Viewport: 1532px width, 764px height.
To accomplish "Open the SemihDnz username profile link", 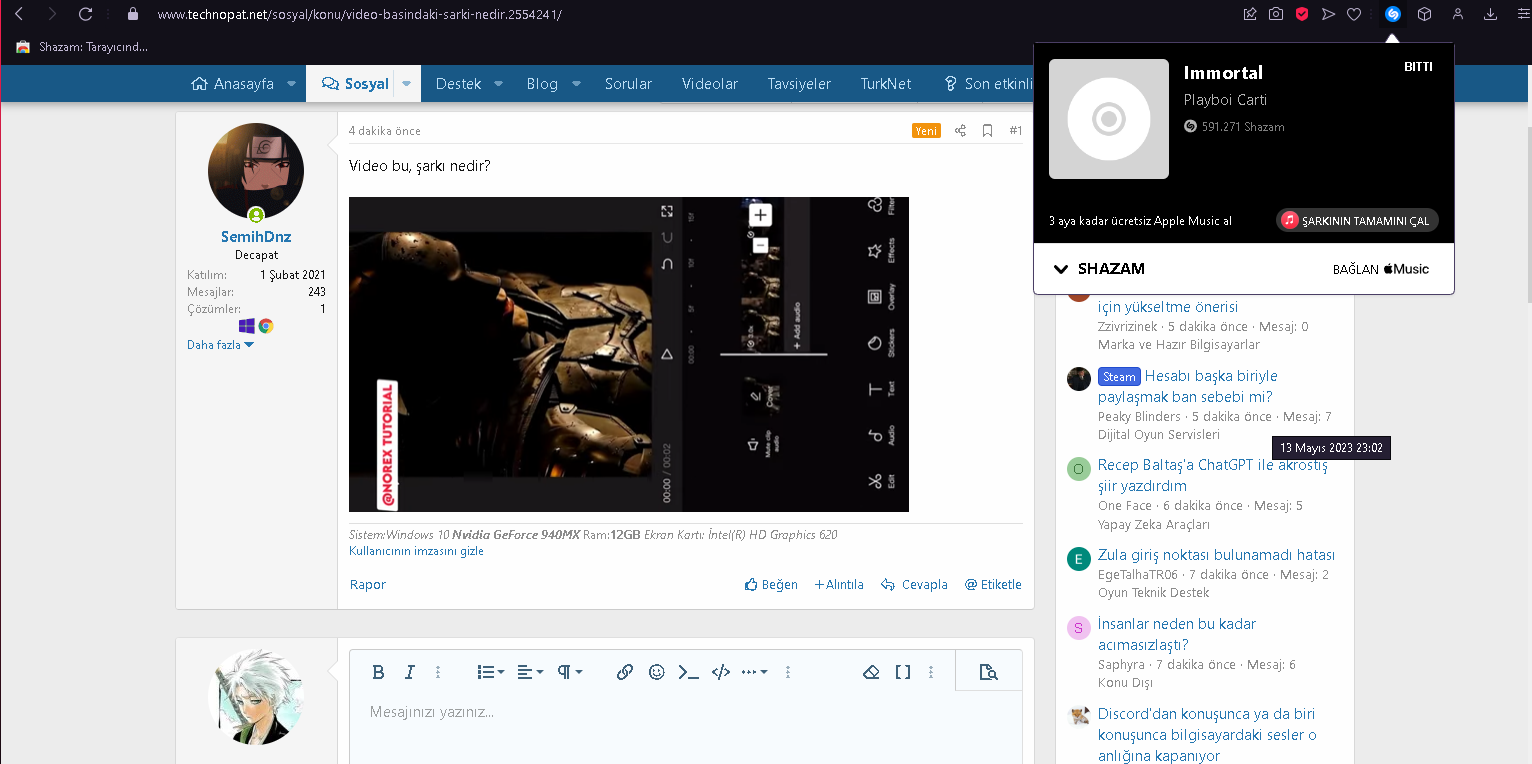I will pos(256,237).
